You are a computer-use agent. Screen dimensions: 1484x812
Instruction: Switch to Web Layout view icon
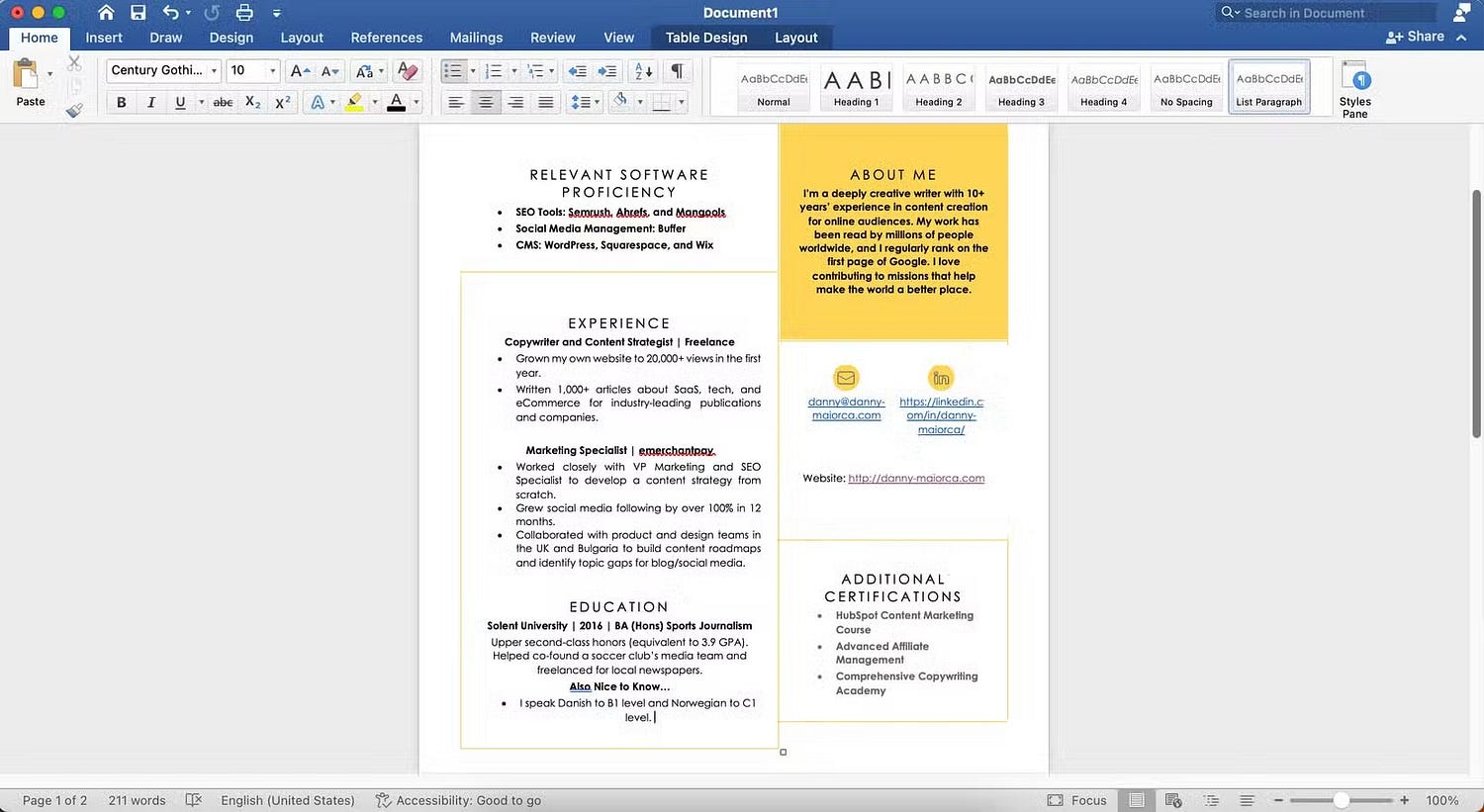tap(1173, 800)
